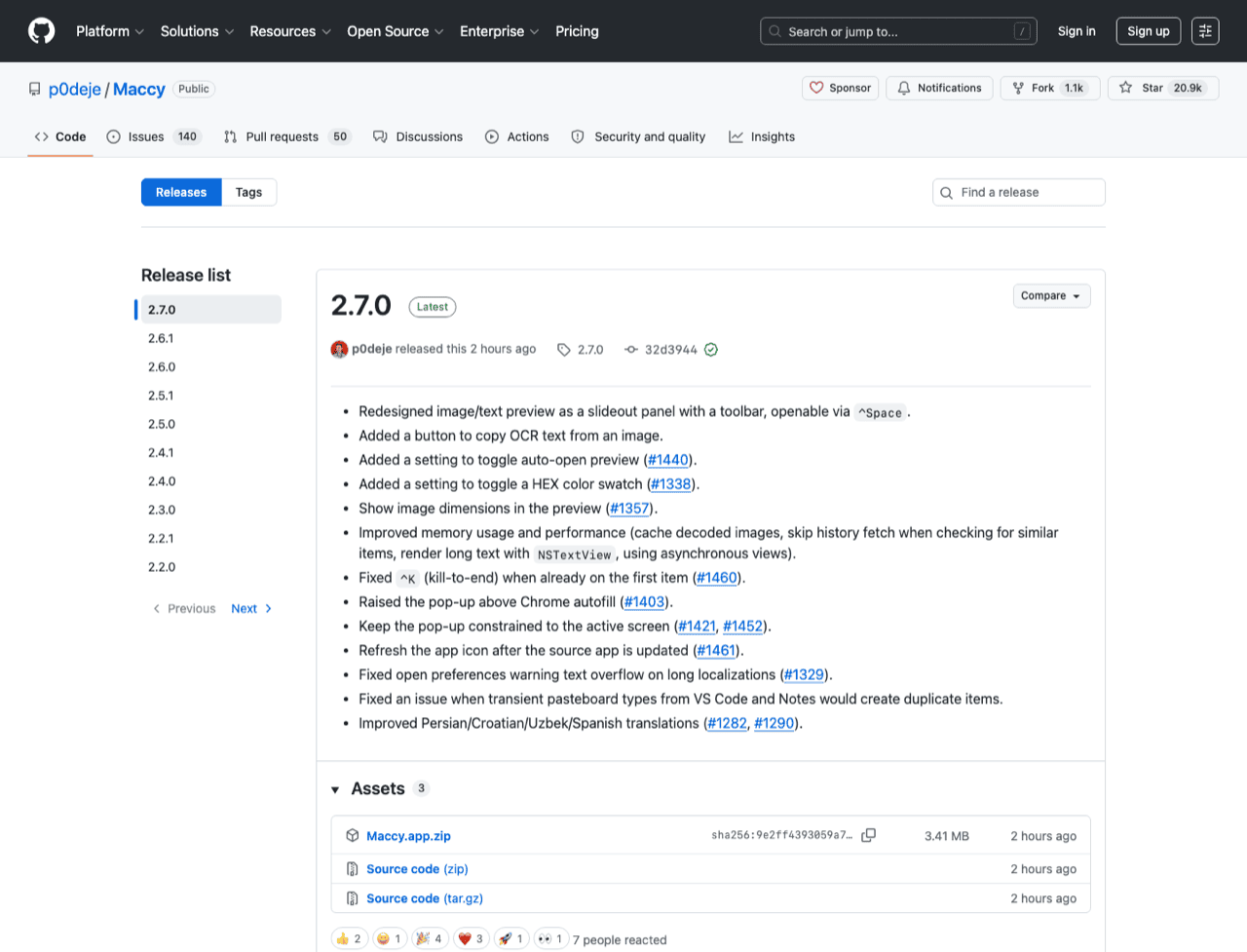Fork the Maccy repository
Viewport: 1247px width, 952px height.
point(1050,88)
